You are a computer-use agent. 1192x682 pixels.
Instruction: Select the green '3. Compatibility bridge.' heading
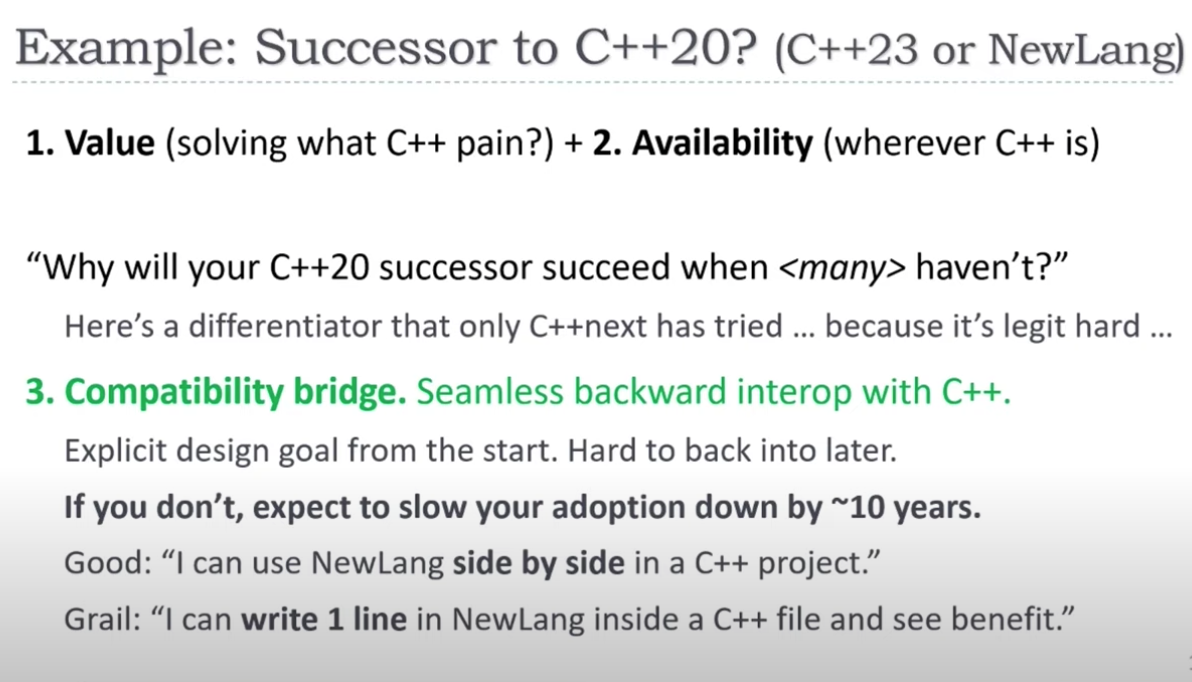(216, 392)
